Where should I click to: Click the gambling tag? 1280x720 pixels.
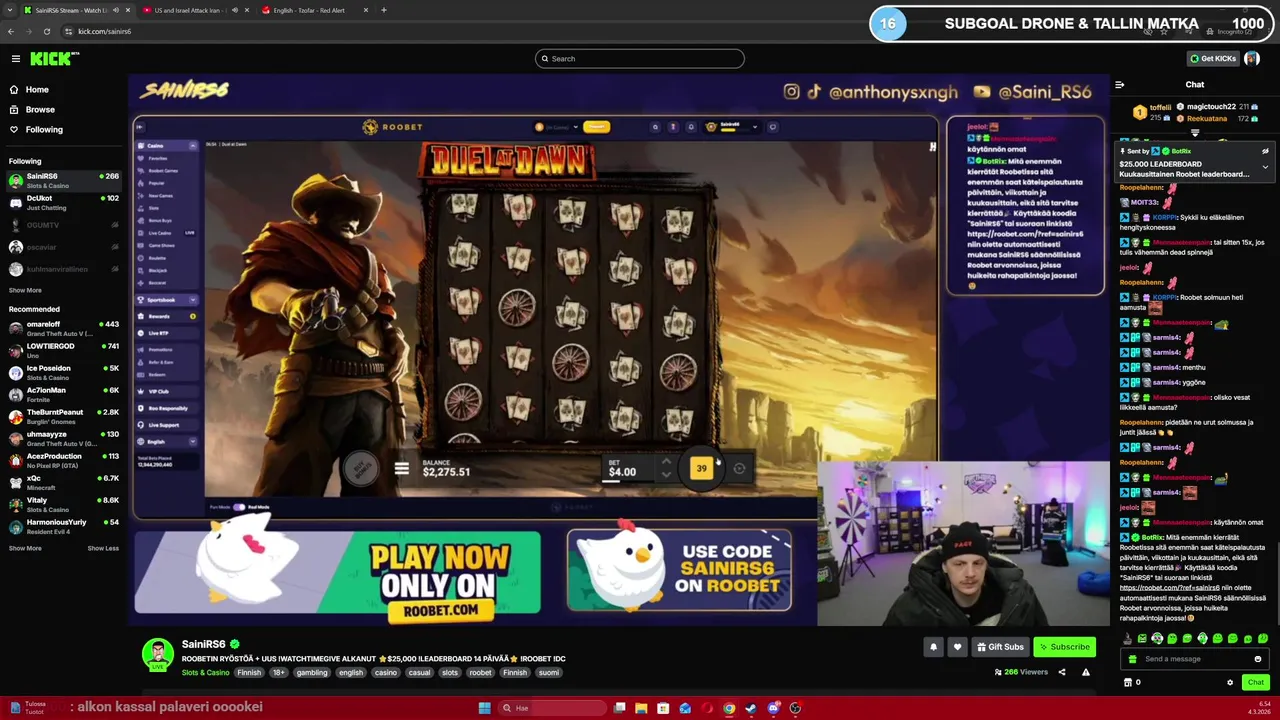312,673
